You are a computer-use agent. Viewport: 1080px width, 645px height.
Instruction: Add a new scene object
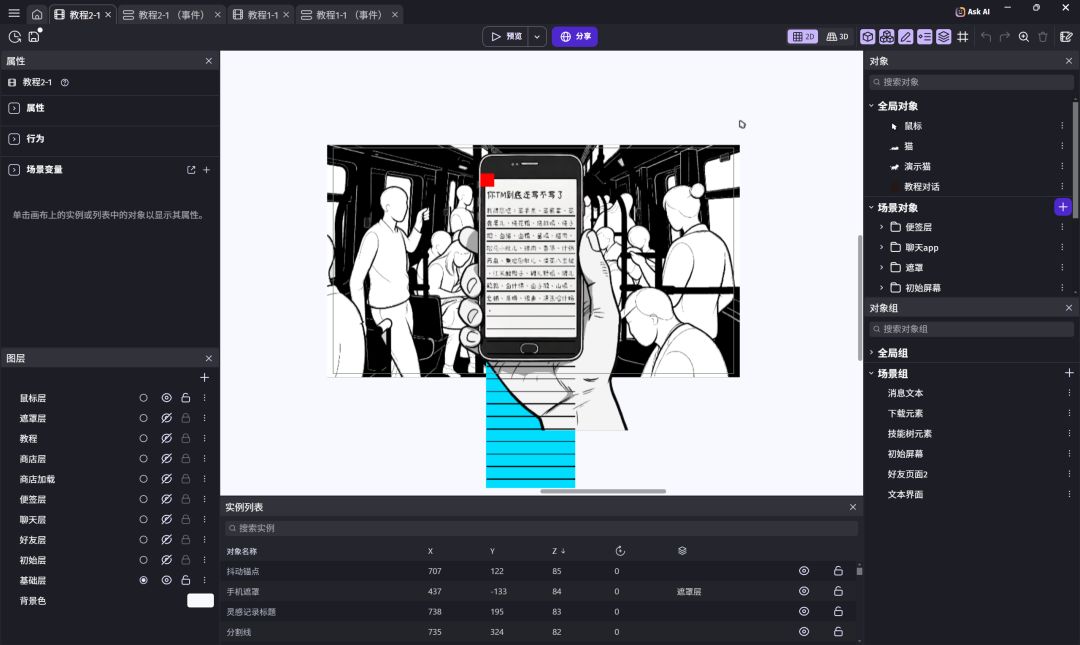pyautogui.click(x=1063, y=207)
